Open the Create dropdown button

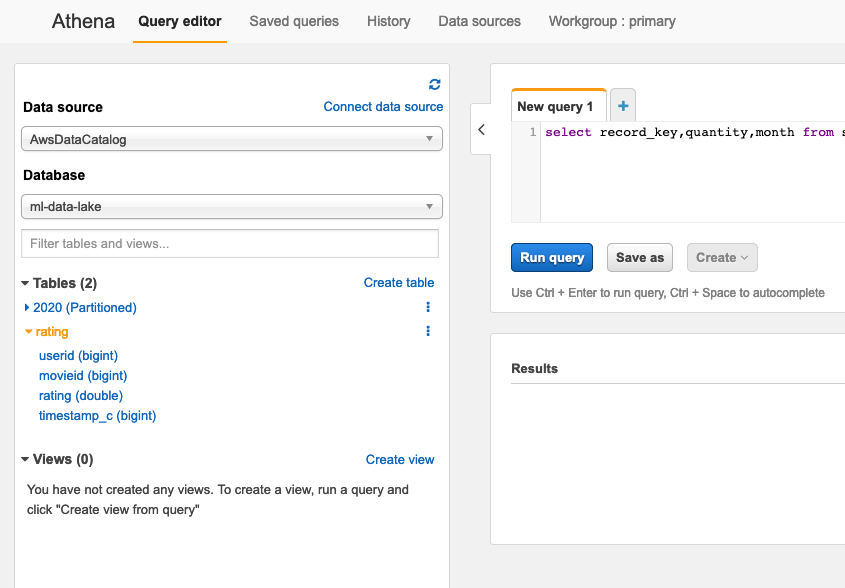pyautogui.click(x=722, y=257)
